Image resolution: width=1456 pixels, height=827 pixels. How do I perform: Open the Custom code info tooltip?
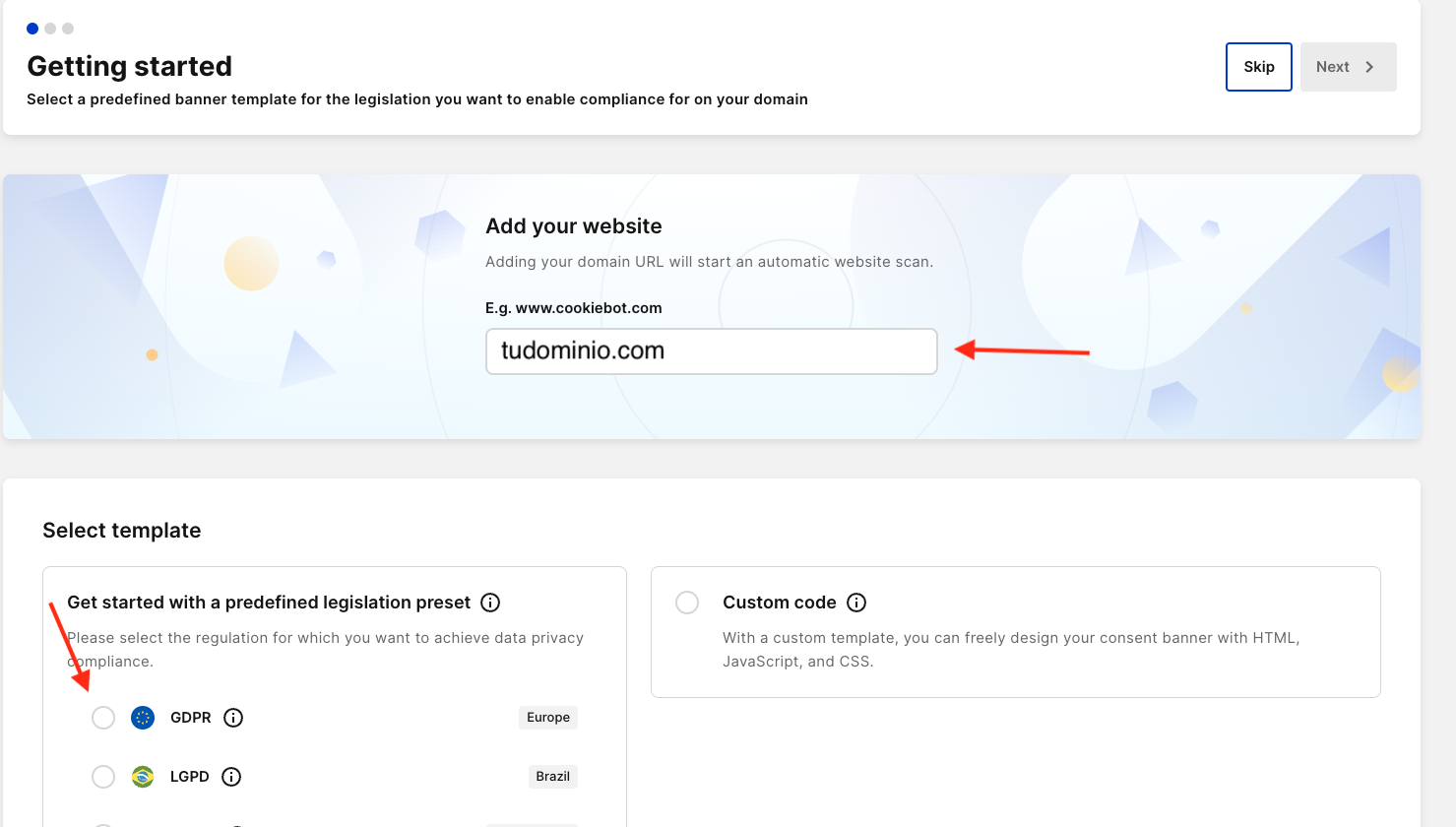tap(855, 602)
